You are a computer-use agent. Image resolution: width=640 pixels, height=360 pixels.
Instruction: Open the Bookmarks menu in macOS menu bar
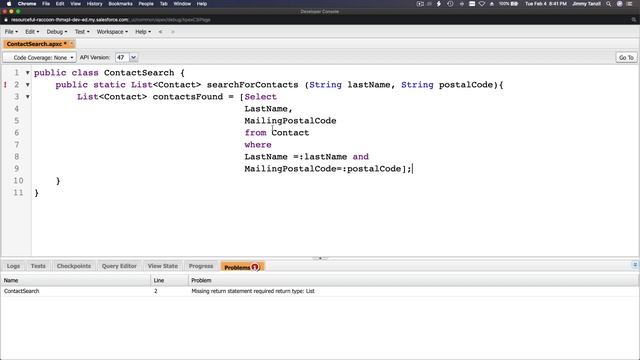120,4
